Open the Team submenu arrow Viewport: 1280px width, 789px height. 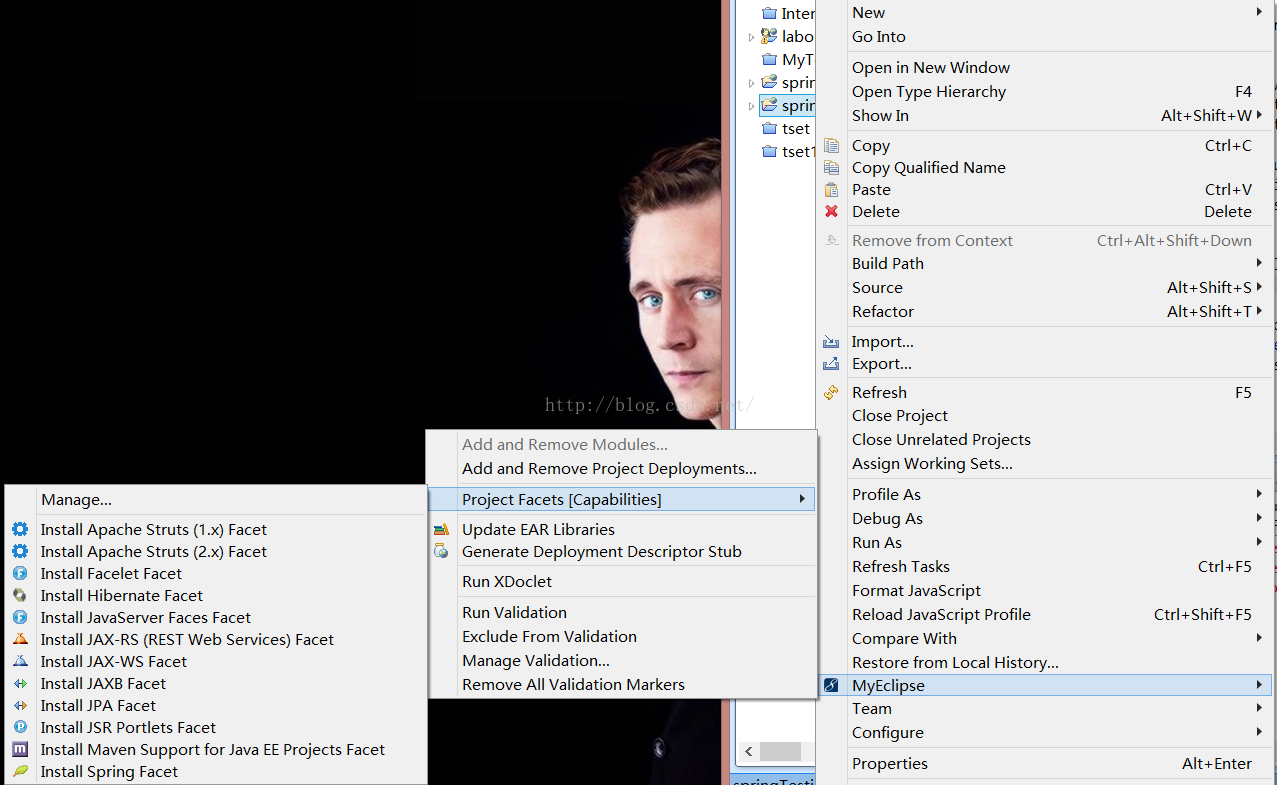tap(1259, 709)
